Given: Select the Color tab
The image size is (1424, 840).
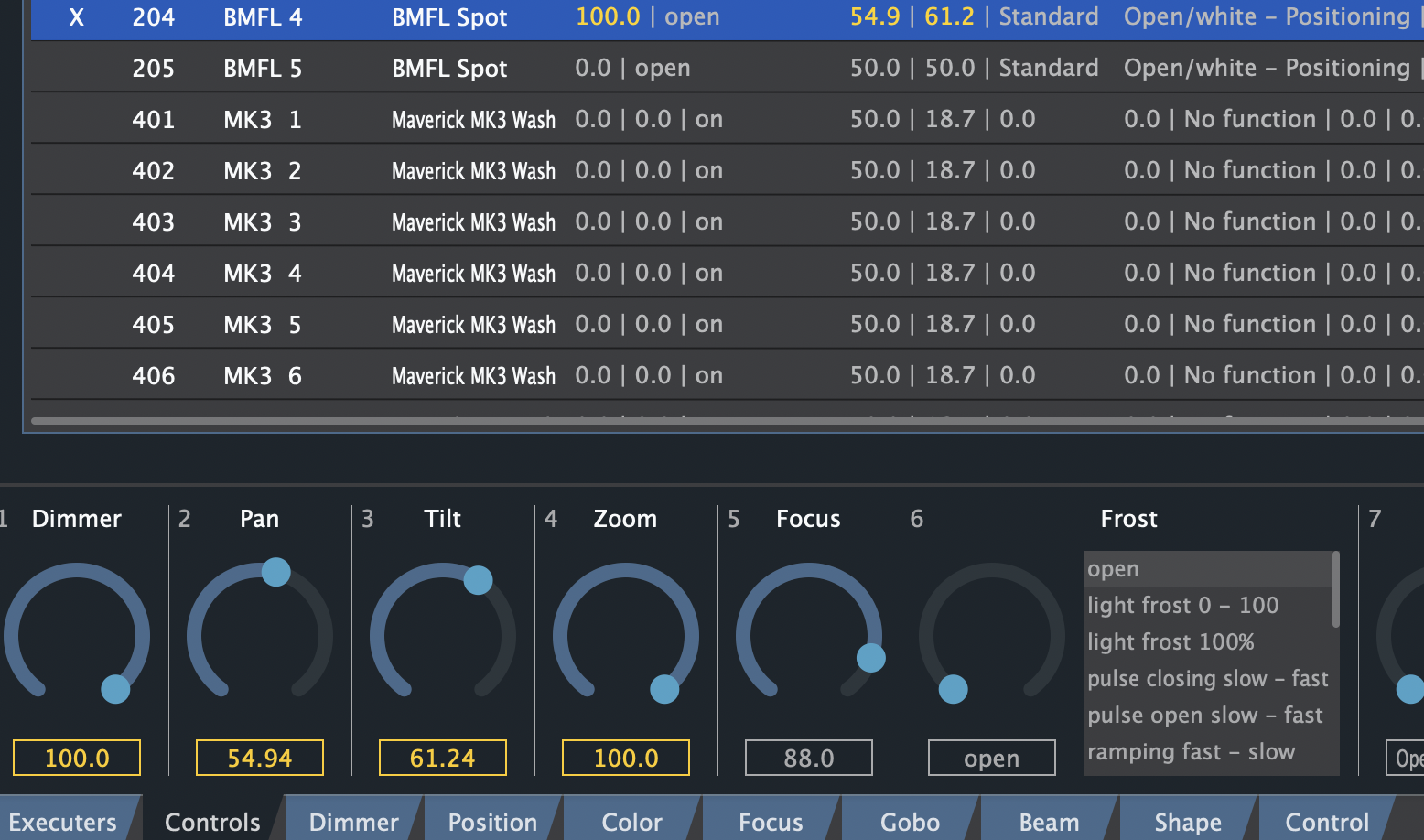Looking at the screenshot, I should (x=631, y=822).
